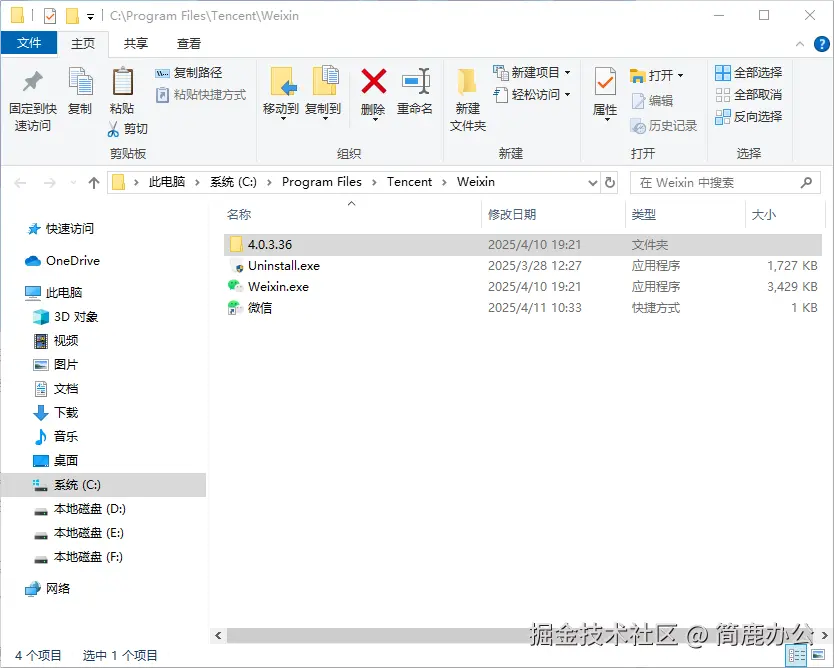Click Program Files in the breadcrumb
The image size is (834, 668).
[x=321, y=182]
